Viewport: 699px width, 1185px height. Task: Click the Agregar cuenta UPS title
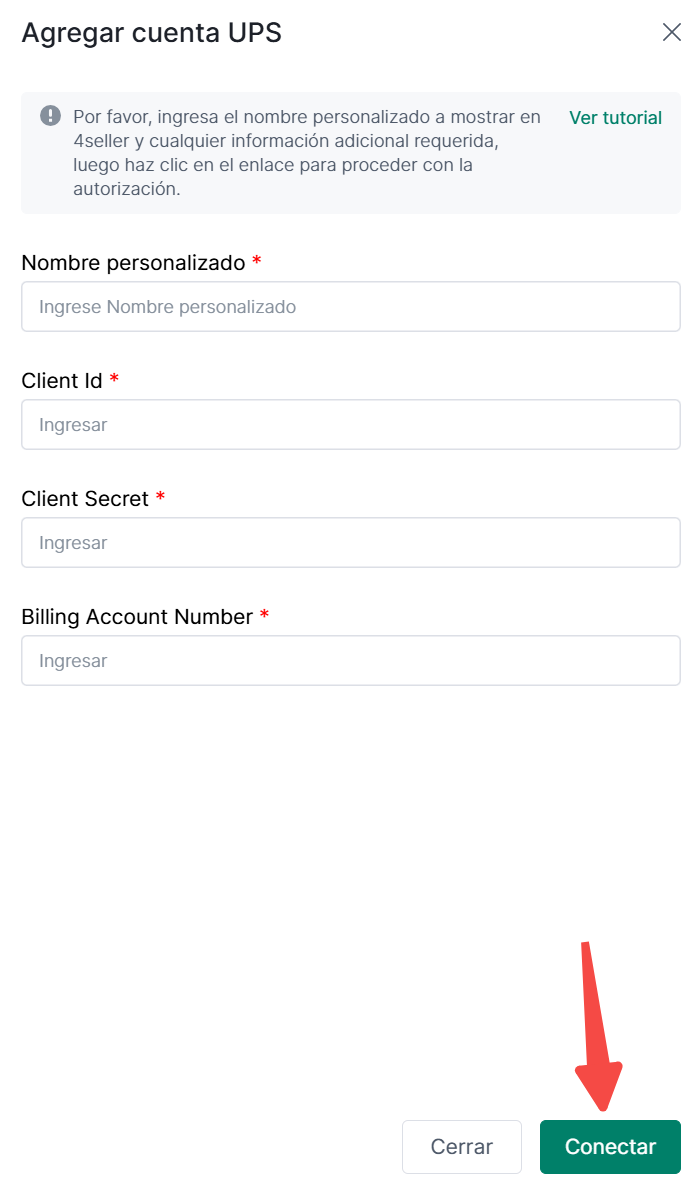coord(151,33)
